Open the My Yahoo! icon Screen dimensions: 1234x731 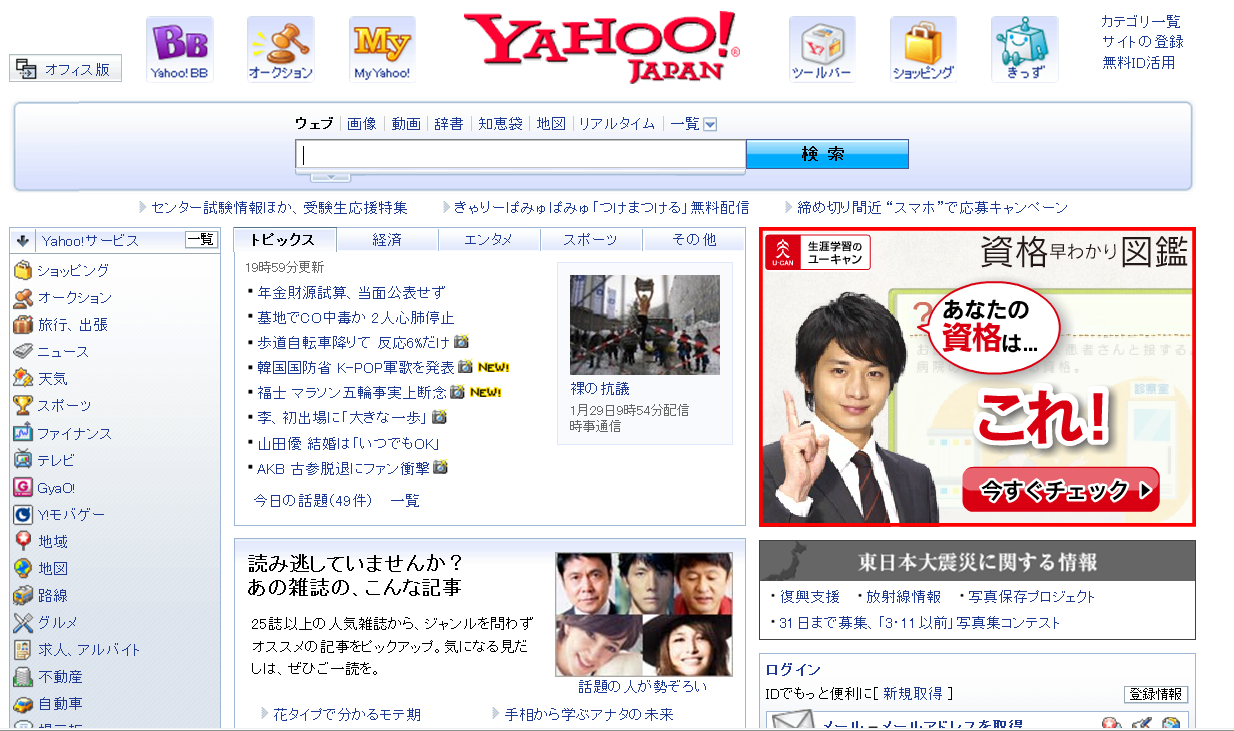(x=382, y=49)
